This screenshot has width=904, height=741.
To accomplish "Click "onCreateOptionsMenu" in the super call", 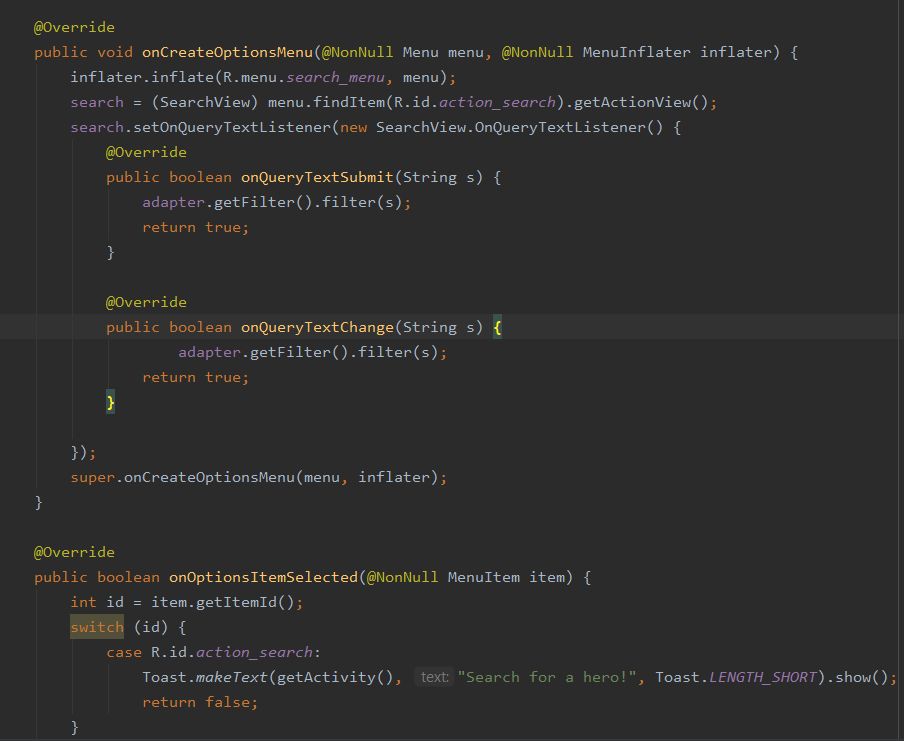I will 209,477.
